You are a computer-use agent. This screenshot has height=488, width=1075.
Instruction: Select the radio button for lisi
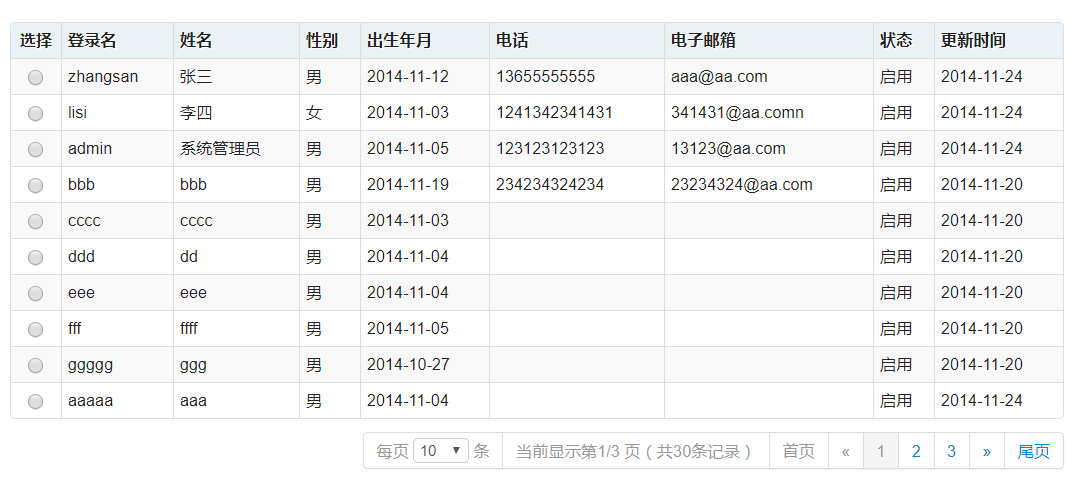tap(36, 113)
